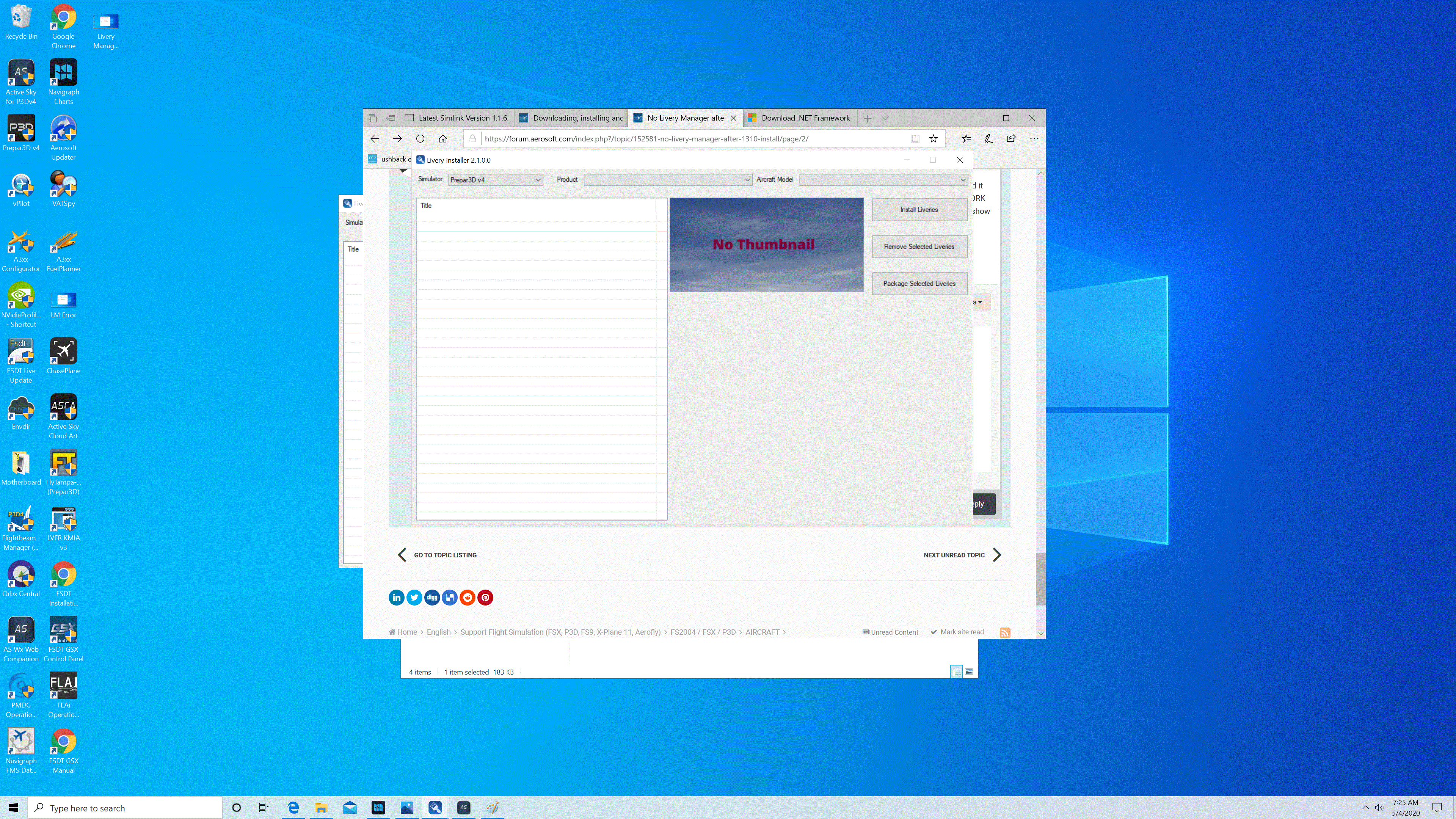
Task: Click the browser vertical scrollbar thumb
Action: tap(1040, 579)
